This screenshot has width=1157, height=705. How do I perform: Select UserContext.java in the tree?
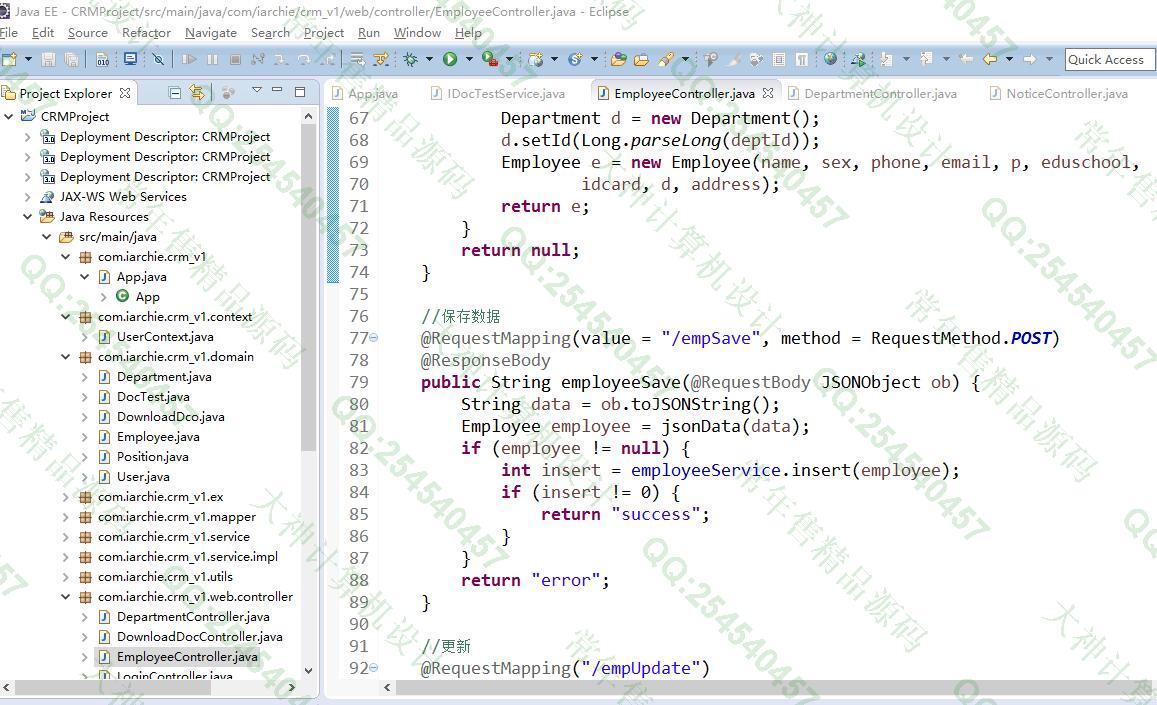tap(165, 337)
